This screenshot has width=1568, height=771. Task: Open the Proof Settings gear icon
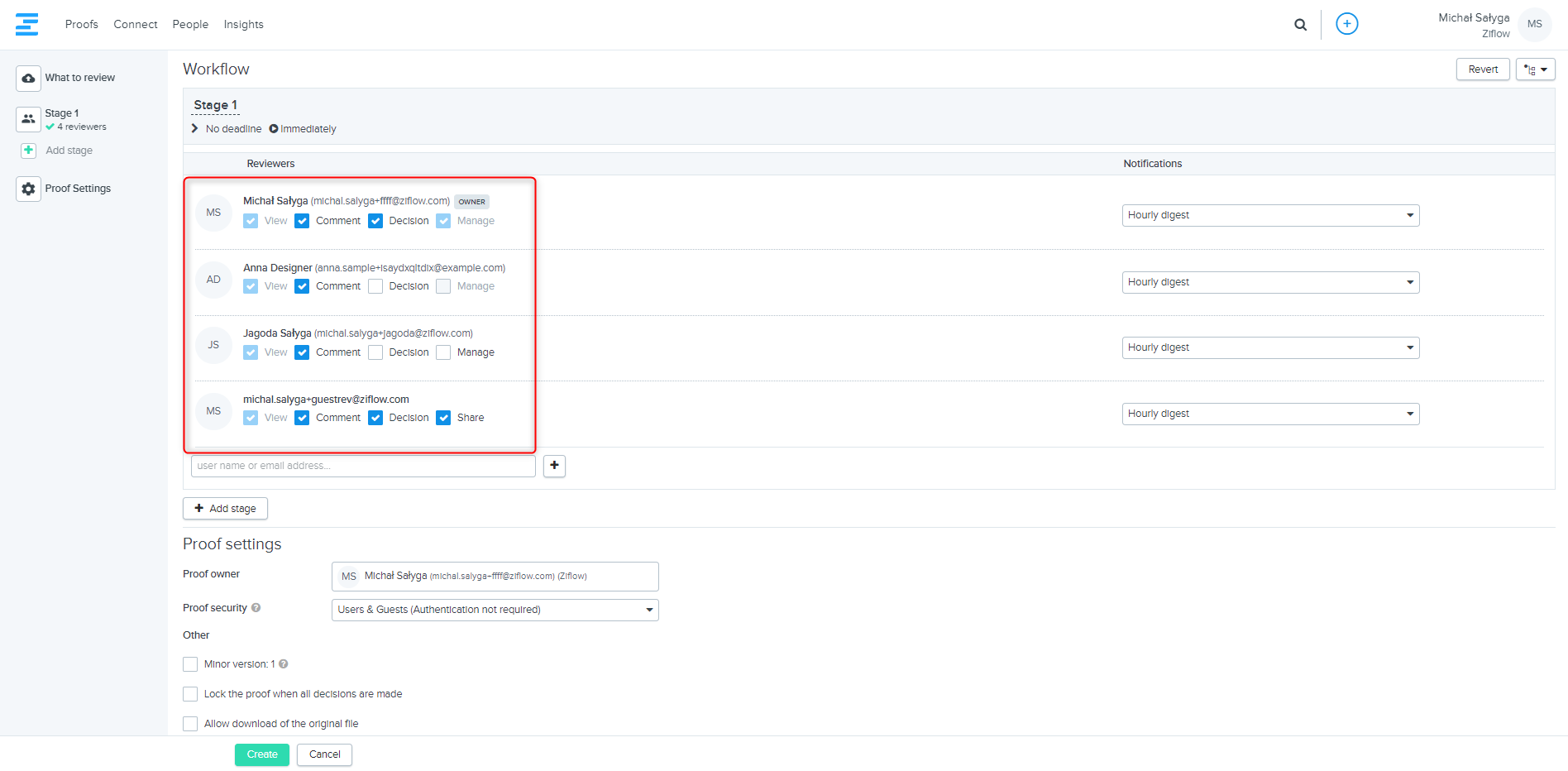[x=28, y=189]
